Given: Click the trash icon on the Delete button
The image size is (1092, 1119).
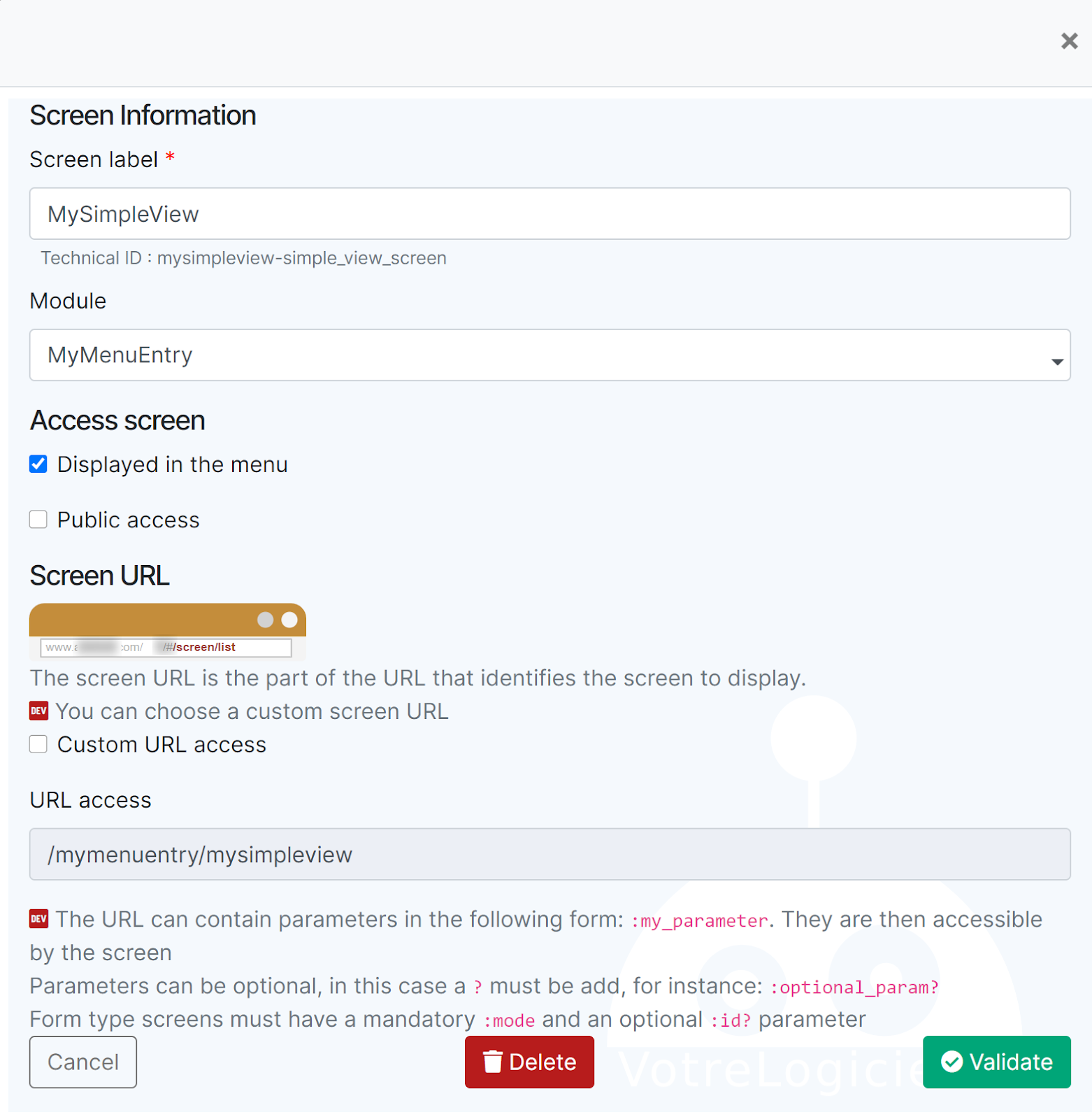Looking at the screenshot, I should [493, 1062].
